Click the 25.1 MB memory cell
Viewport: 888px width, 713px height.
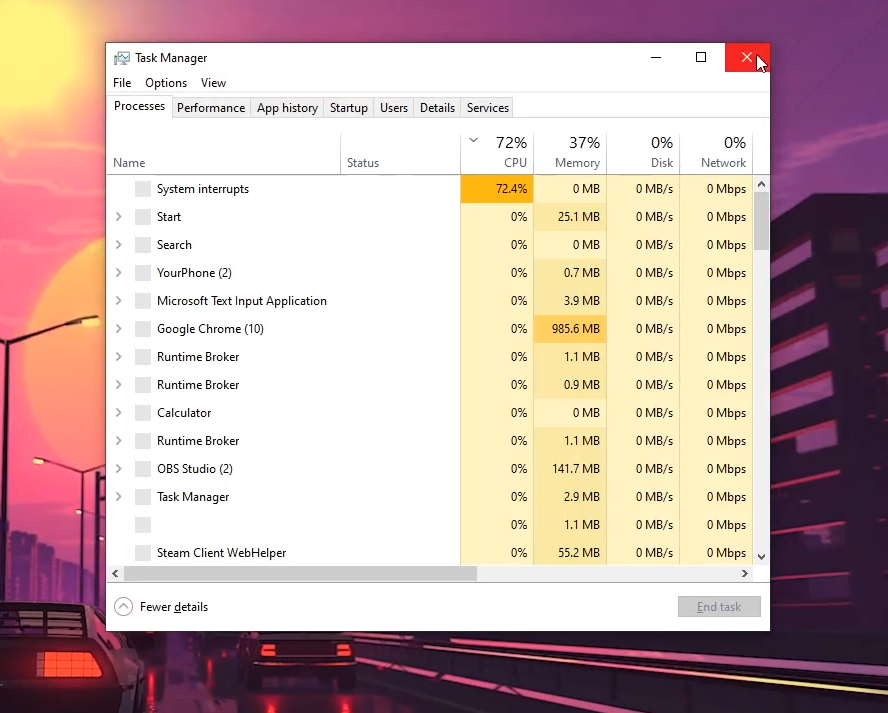pyautogui.click(x=570, y=217)
